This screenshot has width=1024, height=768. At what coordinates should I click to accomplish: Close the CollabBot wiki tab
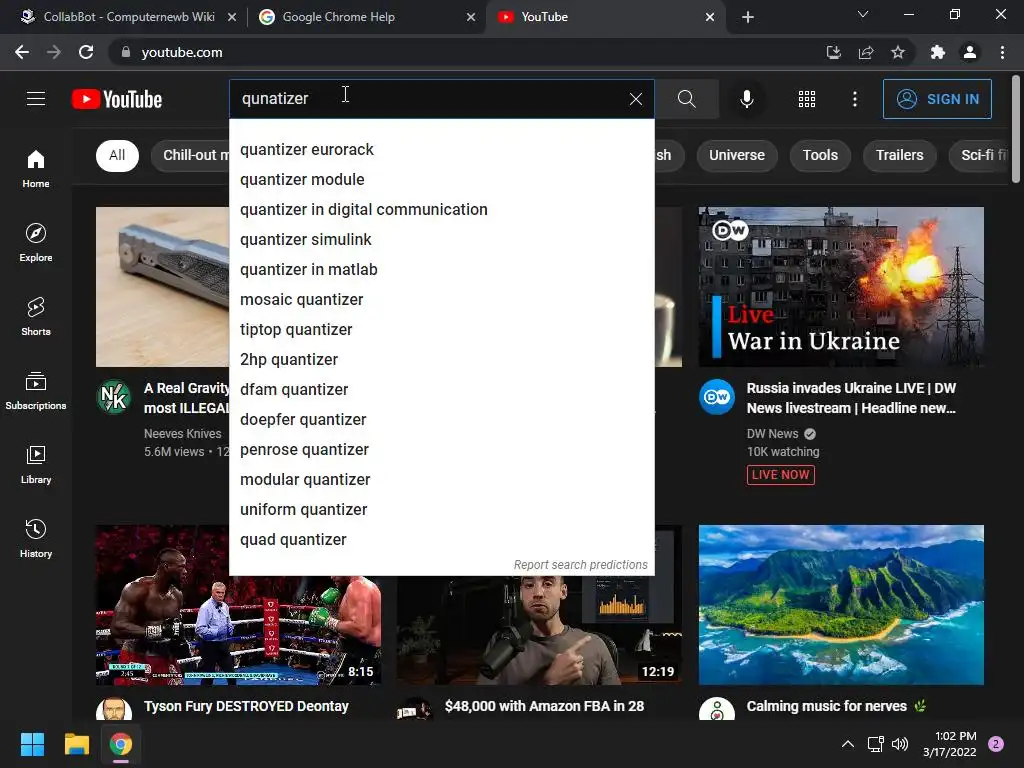232,17
